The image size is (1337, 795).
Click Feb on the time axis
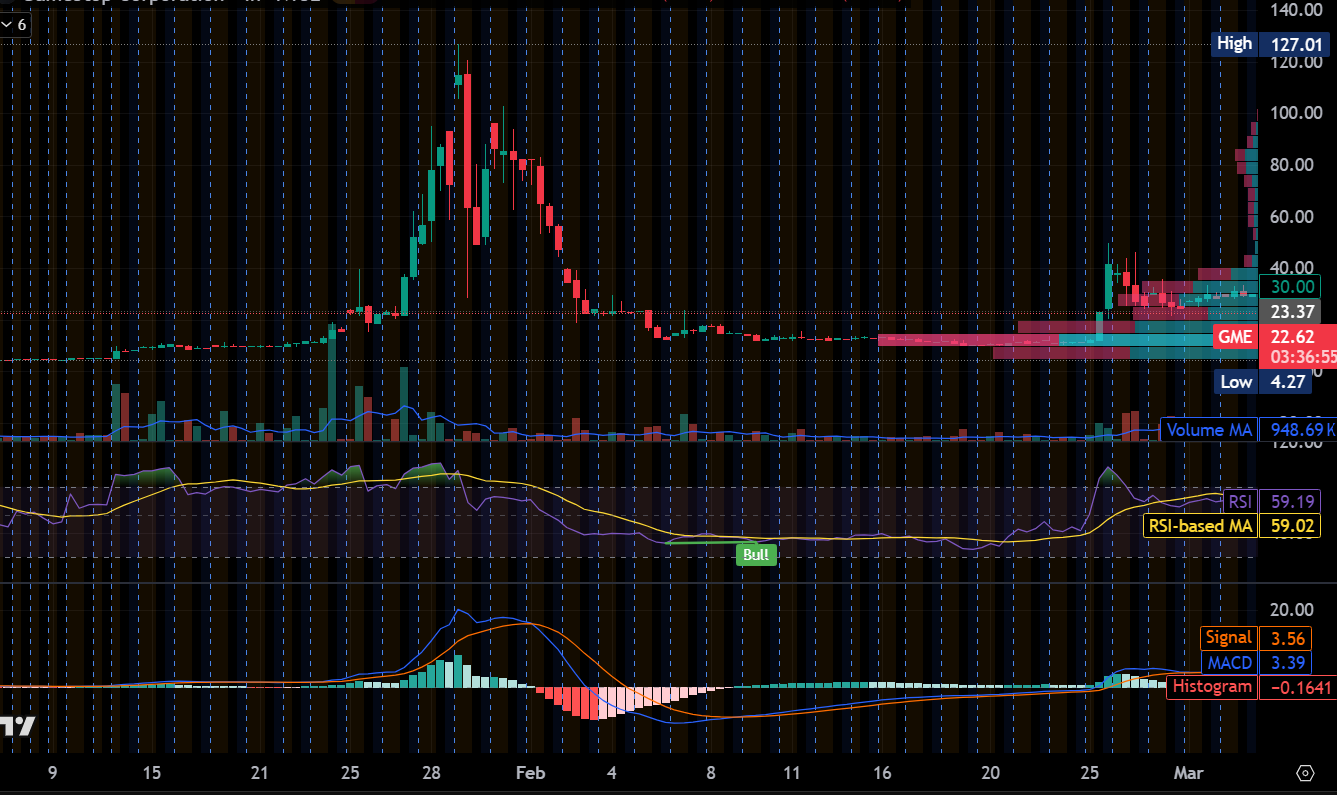531,773
